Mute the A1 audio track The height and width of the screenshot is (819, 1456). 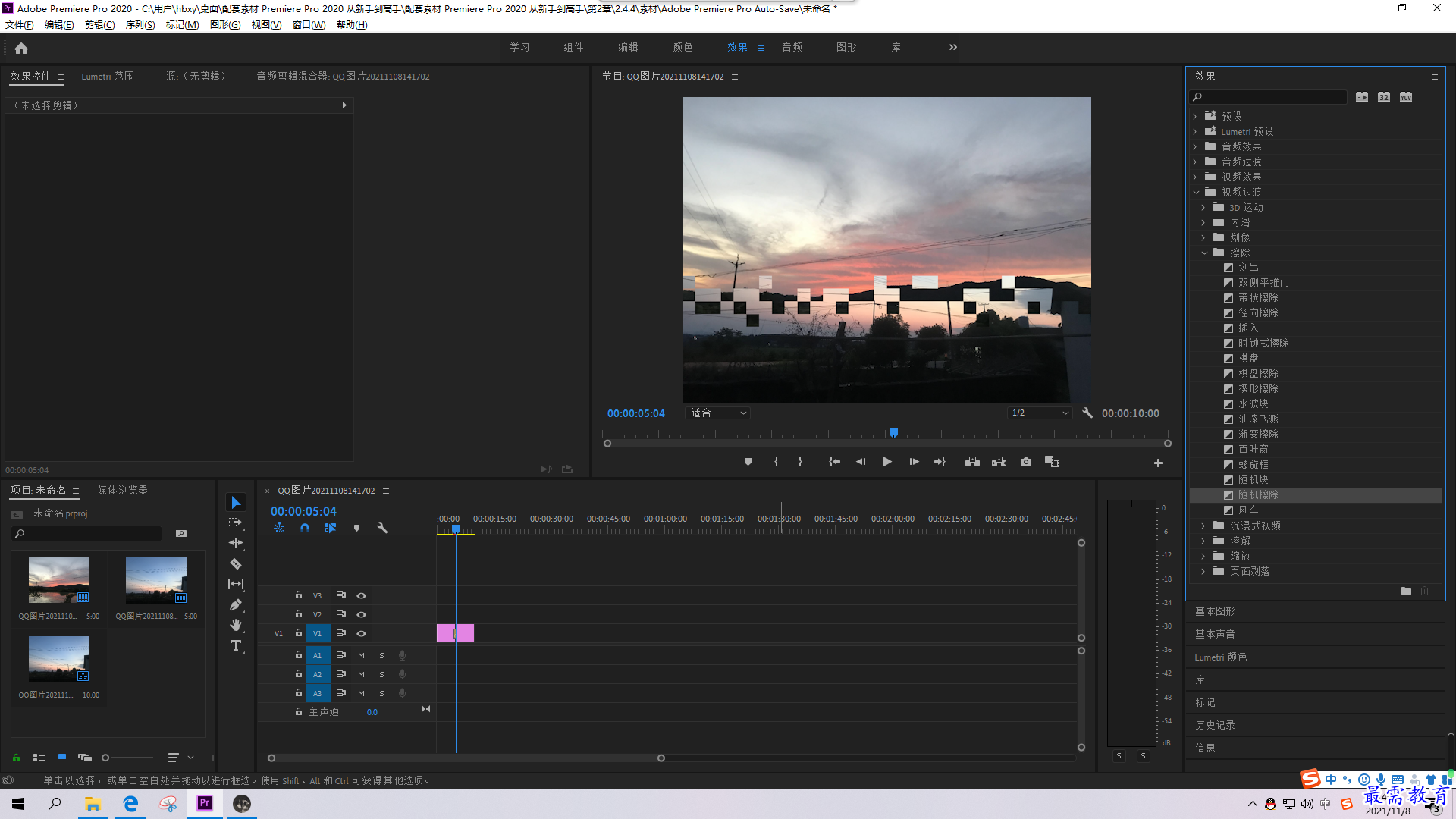click(x=361, y=655)
